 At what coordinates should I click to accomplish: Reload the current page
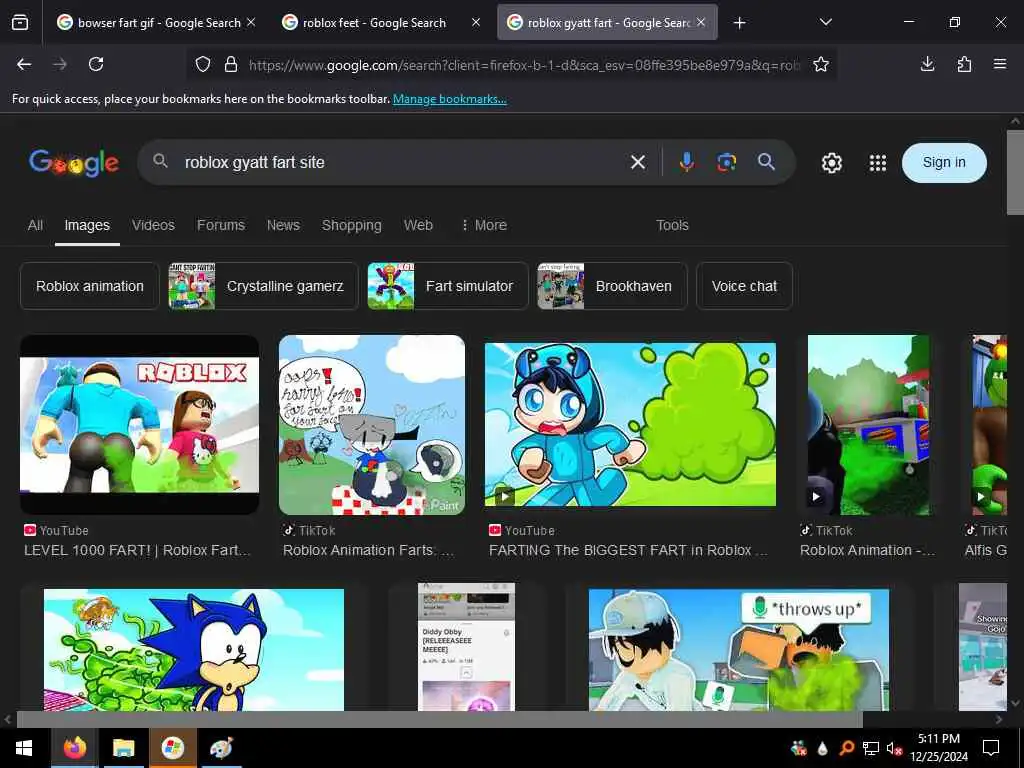point(96,64)
